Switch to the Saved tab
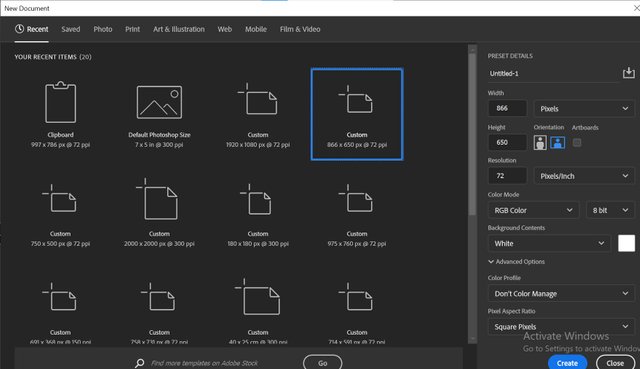The width and height of the screenshot is (640, 369). (x=71, y=29)
